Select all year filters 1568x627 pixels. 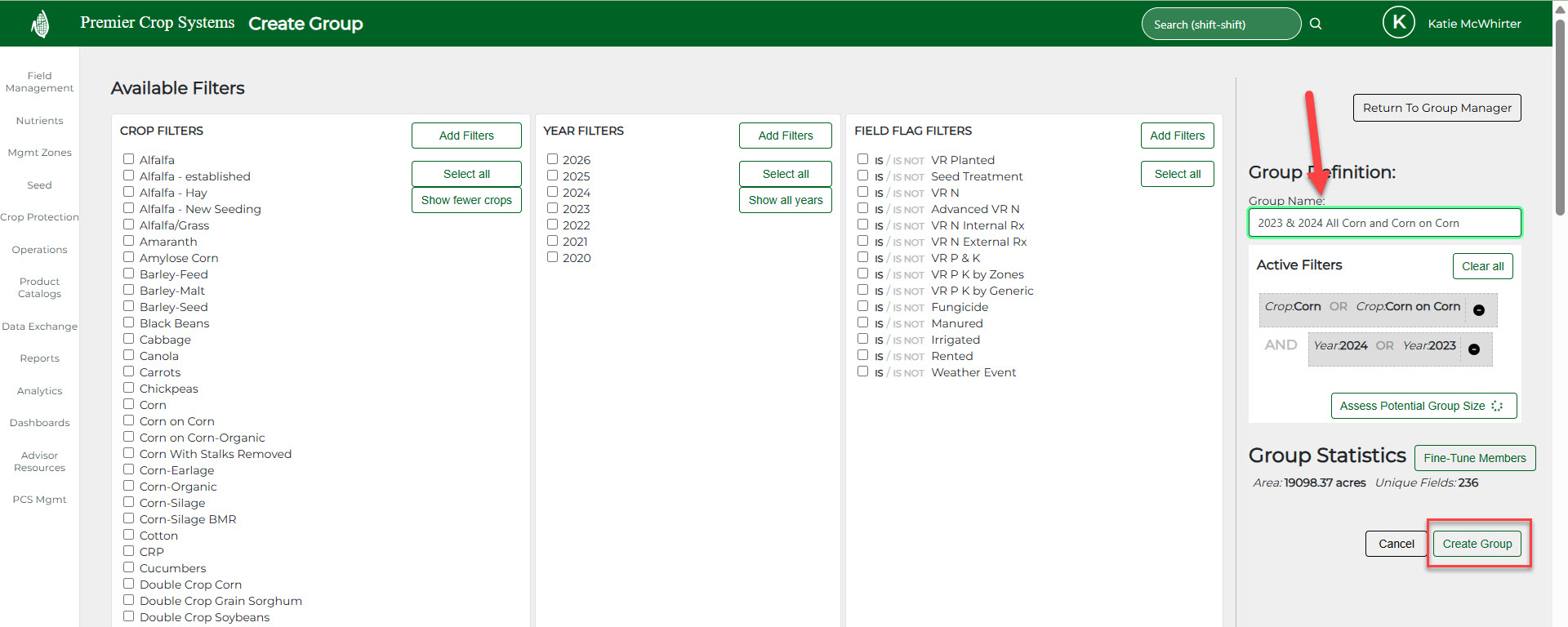(786, 174)
